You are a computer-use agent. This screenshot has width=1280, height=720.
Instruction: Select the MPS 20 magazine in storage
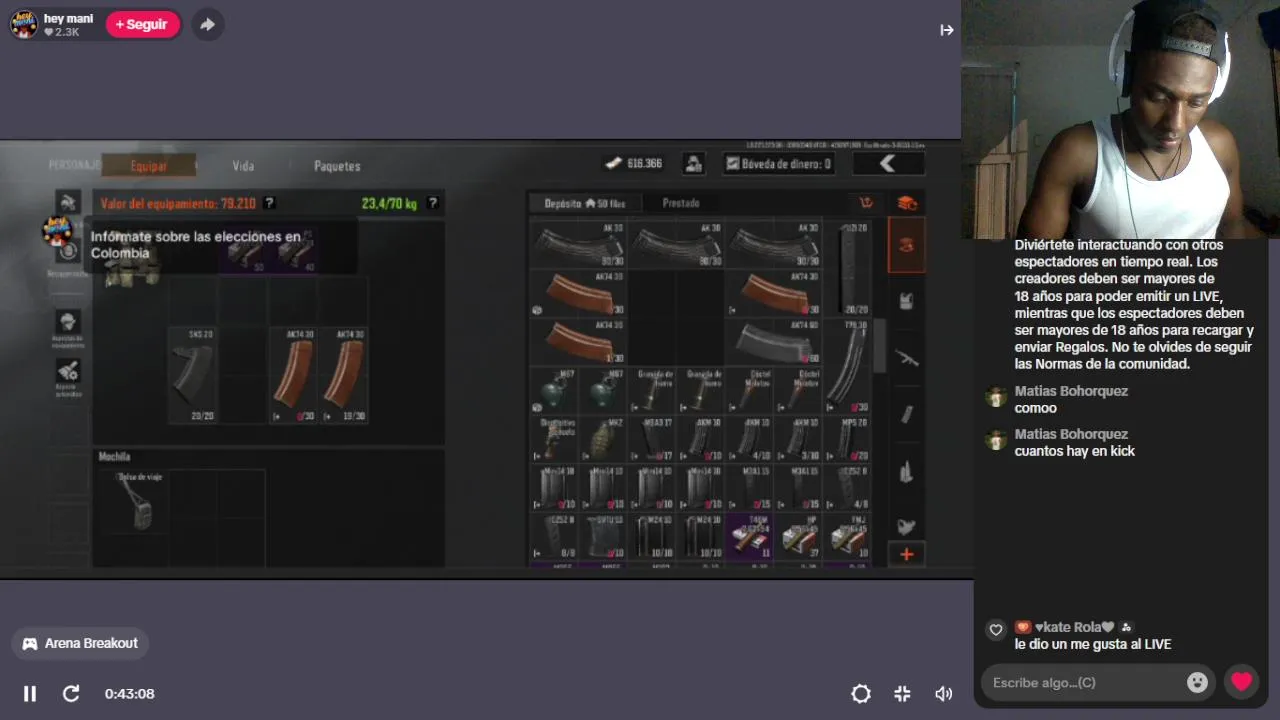point(849,438)
